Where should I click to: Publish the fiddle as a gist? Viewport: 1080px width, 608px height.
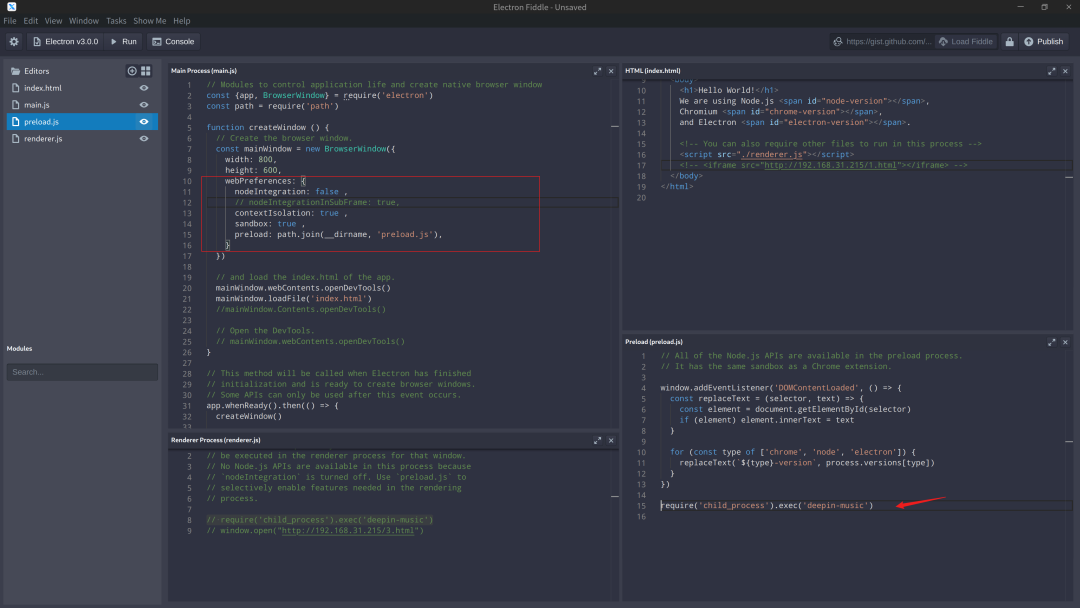(1043, 41)
